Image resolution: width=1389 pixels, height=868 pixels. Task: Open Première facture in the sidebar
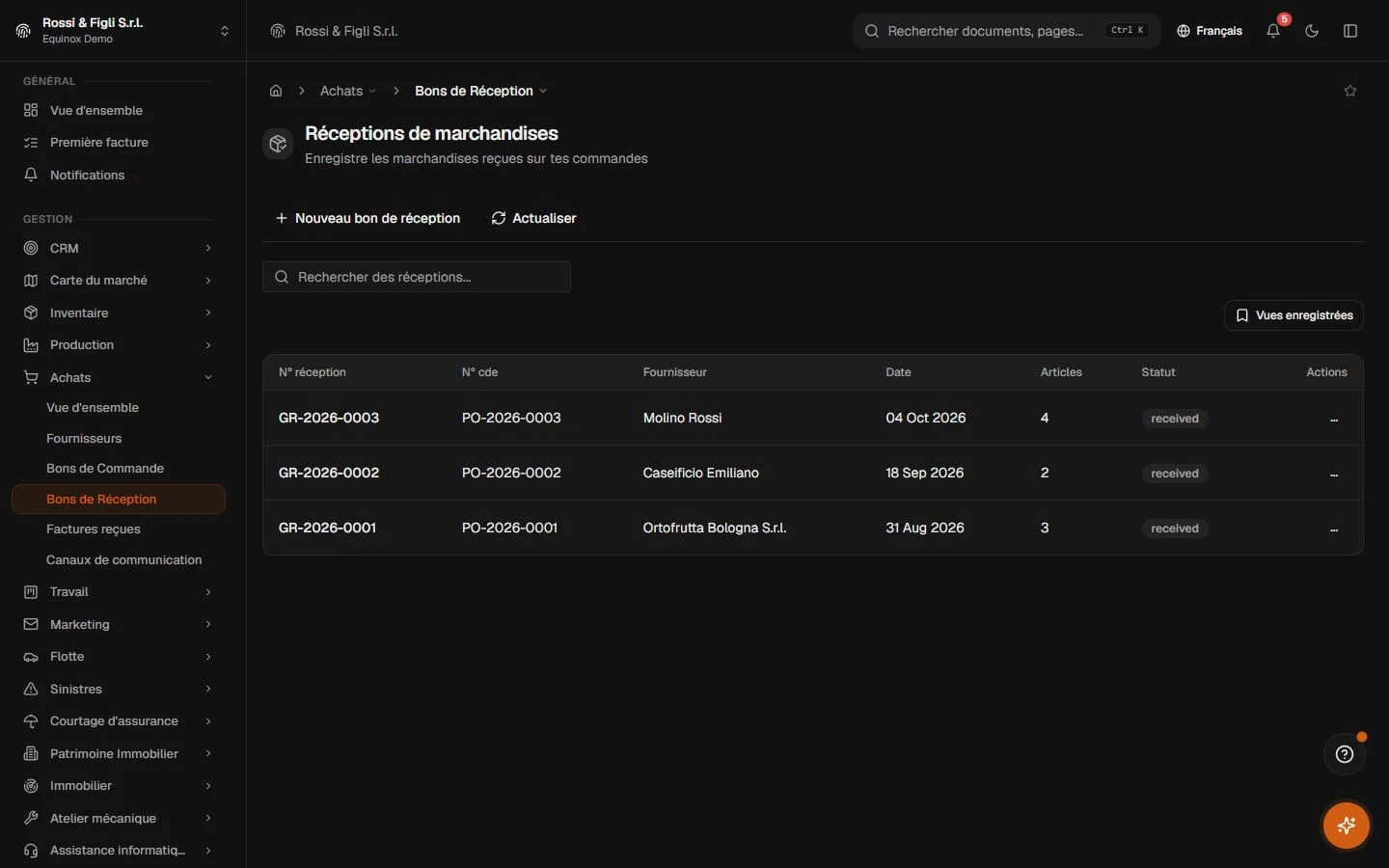tap(118, 143)
